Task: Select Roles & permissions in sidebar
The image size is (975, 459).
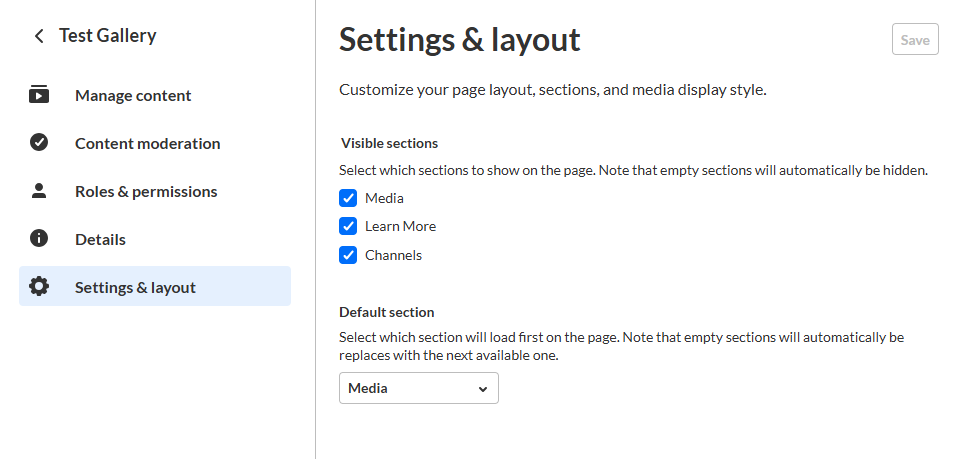Action: pos(146,192)
